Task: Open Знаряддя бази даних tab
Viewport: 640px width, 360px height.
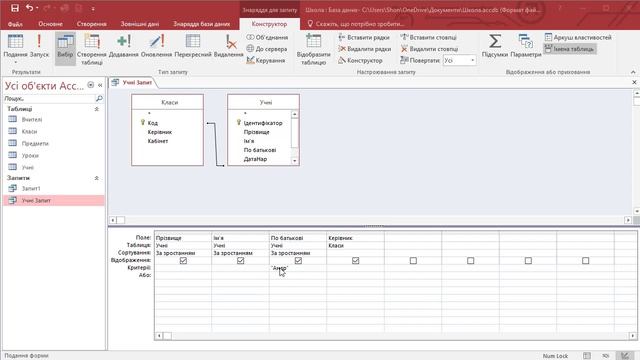Action: 202,24
